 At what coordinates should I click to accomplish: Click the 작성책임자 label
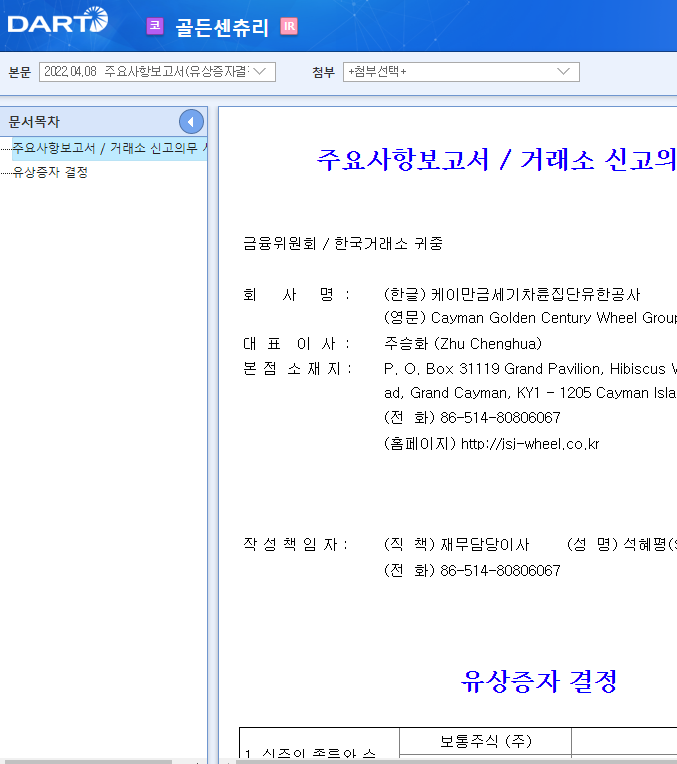[296, 544]
